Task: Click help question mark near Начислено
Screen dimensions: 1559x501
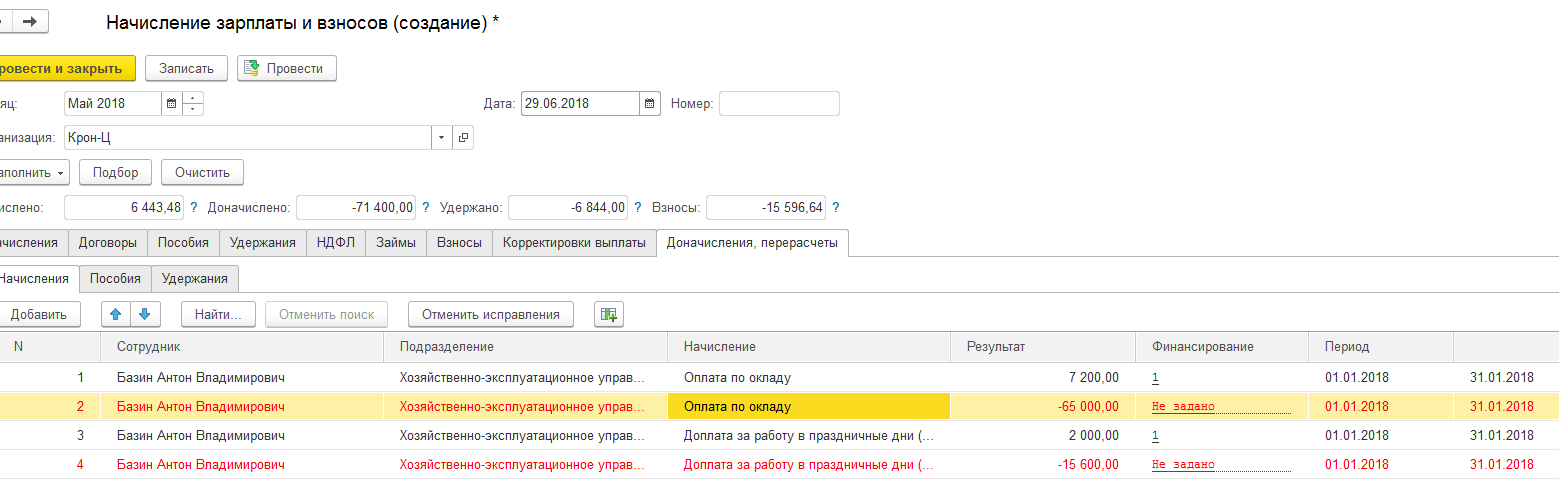Action: click(x=193, y=208)
